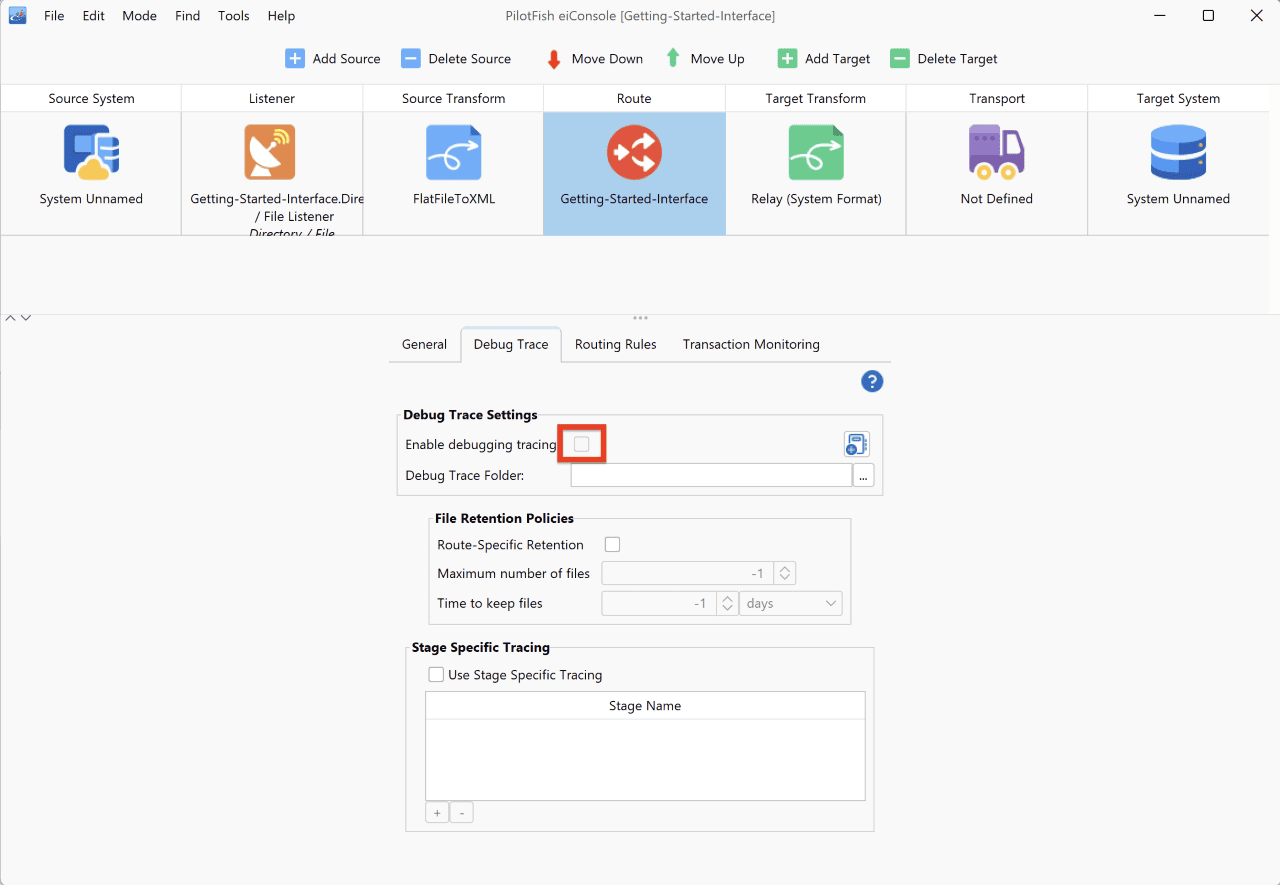The height and width of the screenshot is (885, 1280).
Task: Select the Source System stage icon
Action: (x=91, y=152)
